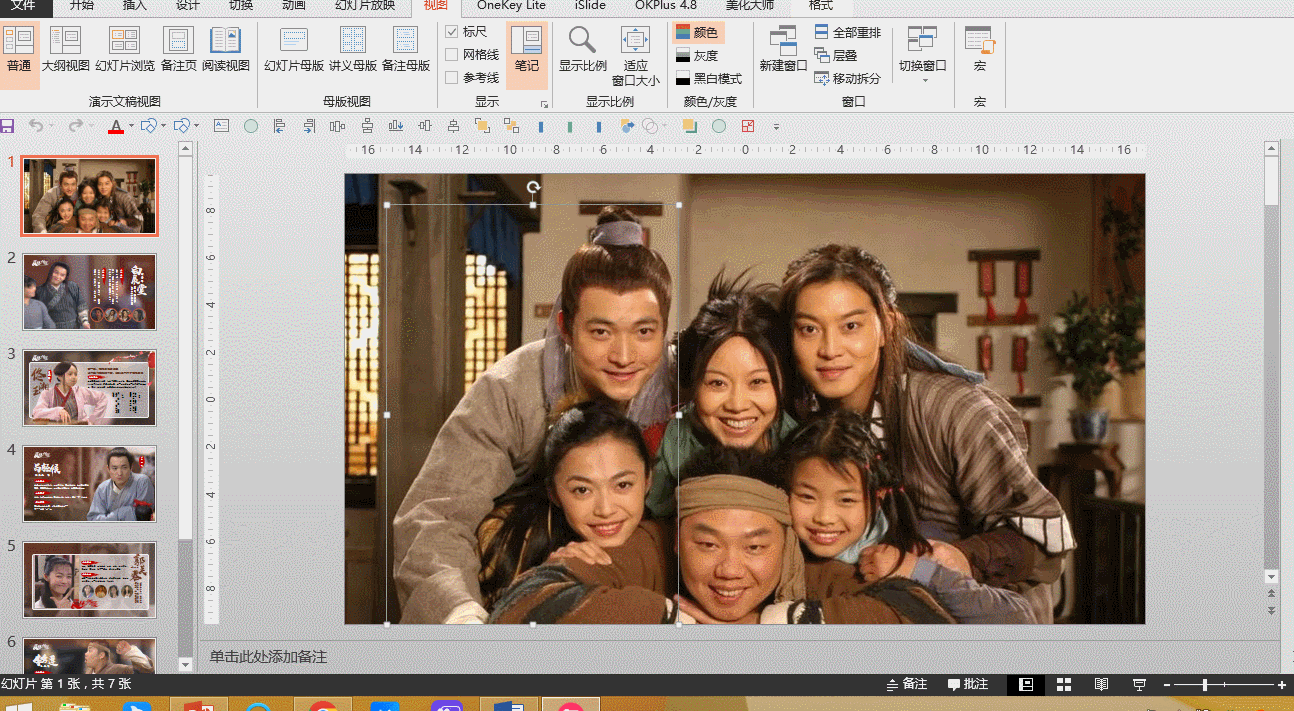Click the thumbnail panel scroll-up arrow
Screen dimensions: 1294x711
[185, 149]
